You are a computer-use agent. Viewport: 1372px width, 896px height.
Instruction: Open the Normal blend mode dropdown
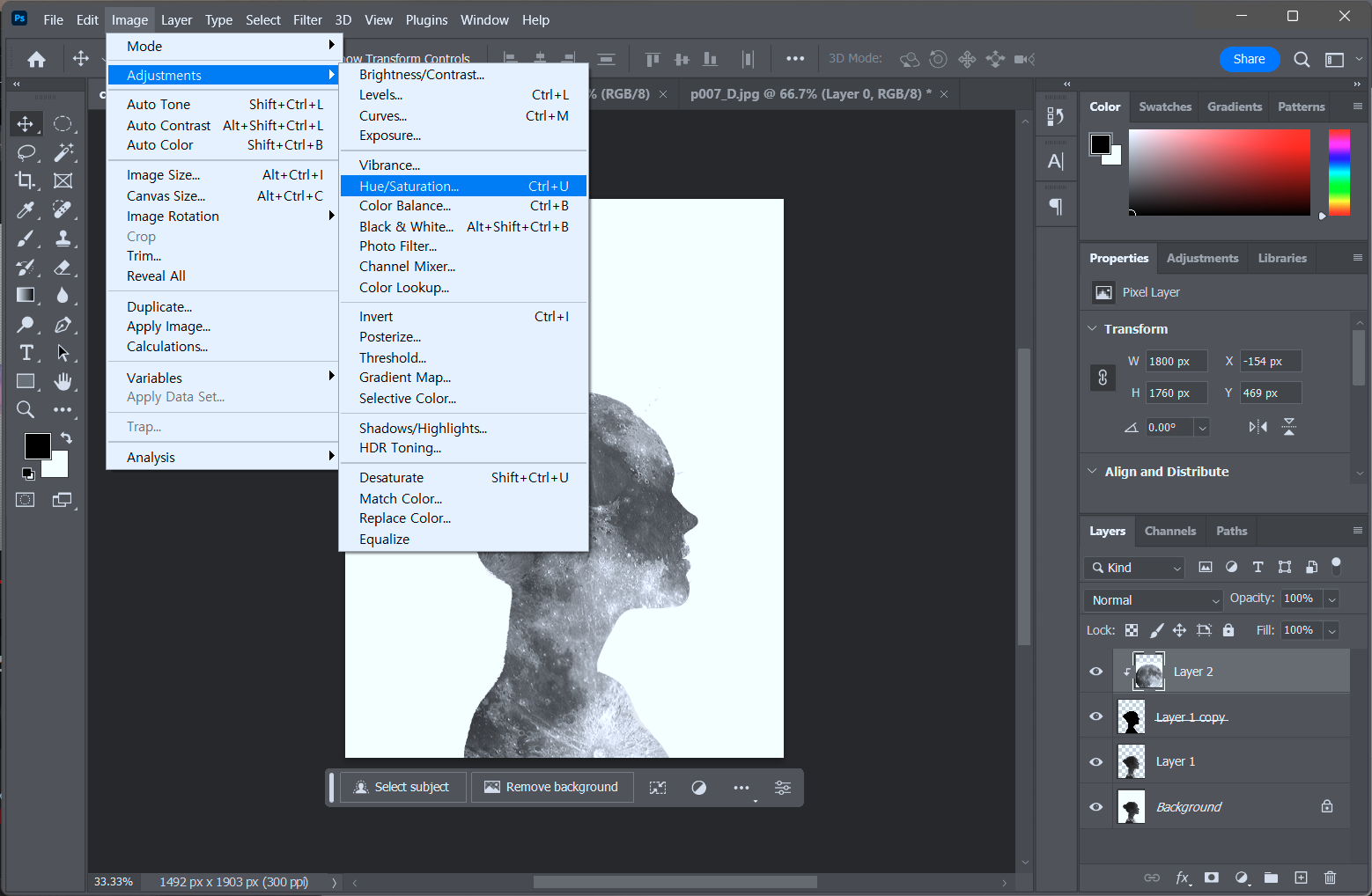(x=1154, y=600)
